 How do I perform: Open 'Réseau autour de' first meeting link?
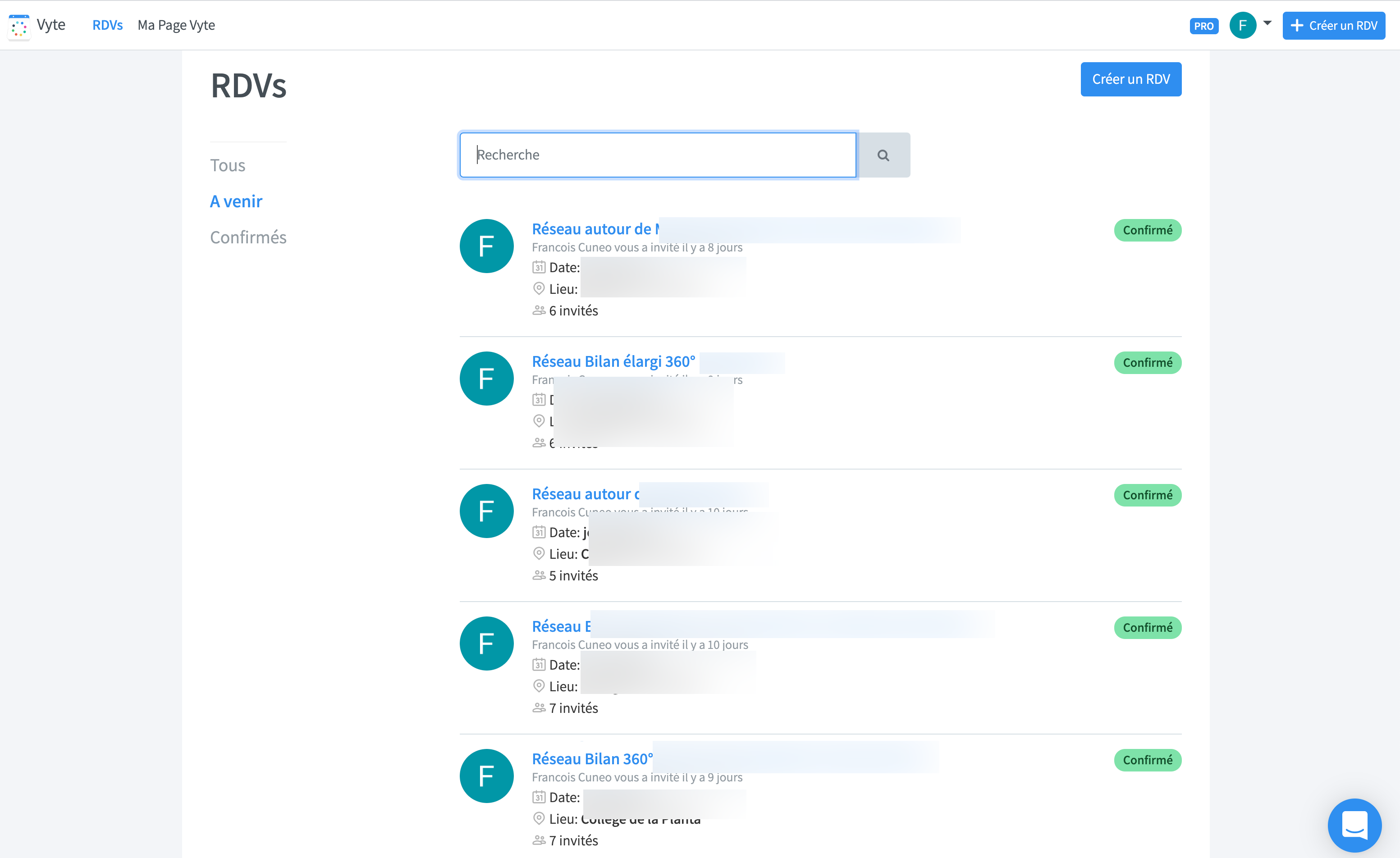[x=595, y=229]
